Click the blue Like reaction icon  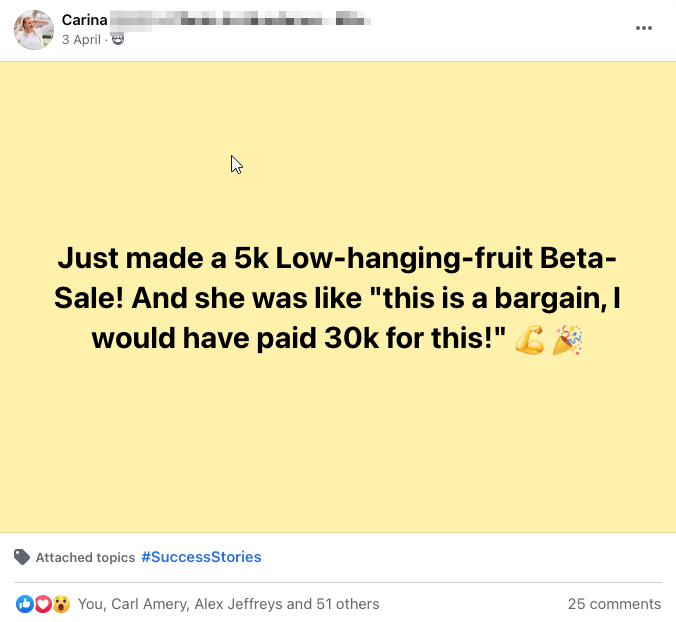click(25, 604)
